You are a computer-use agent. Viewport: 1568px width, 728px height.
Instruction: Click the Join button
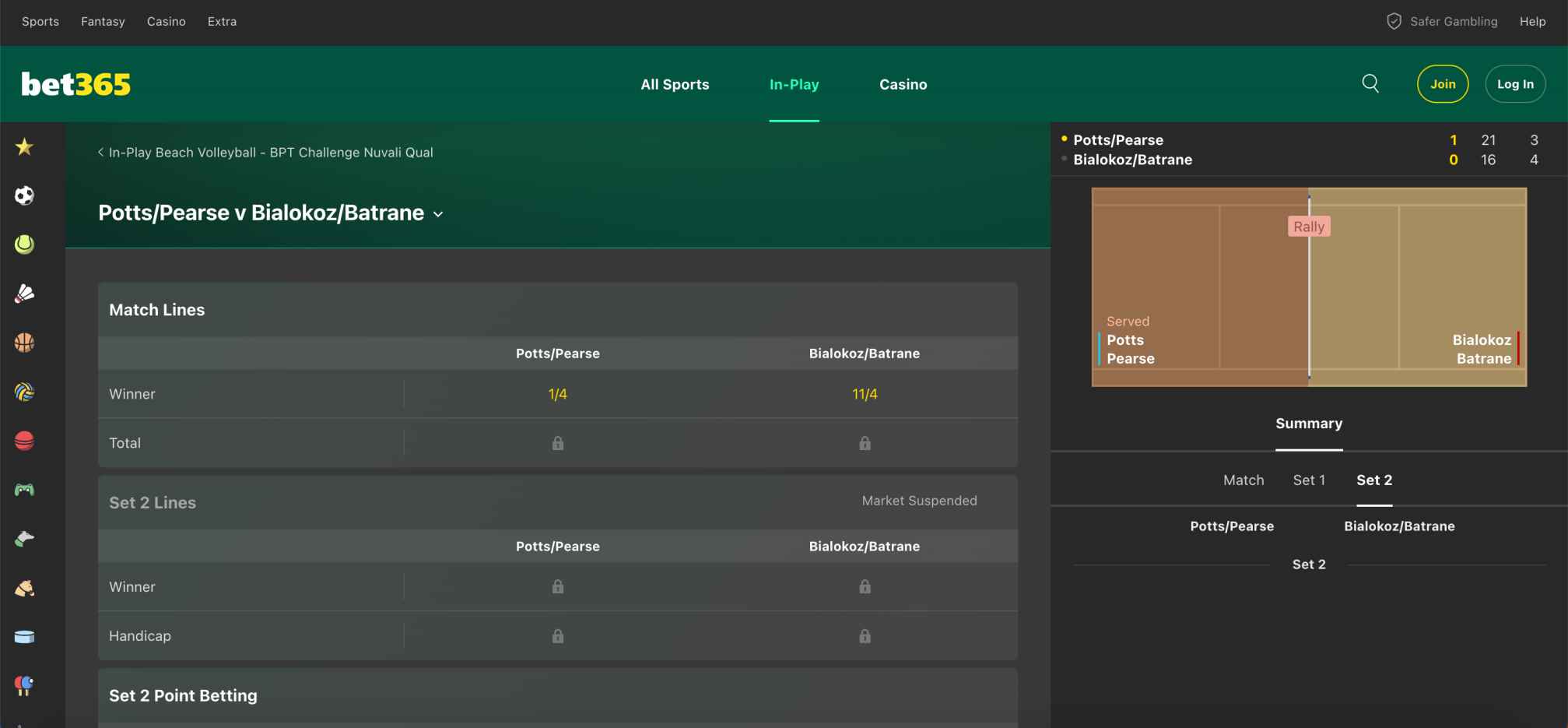pyautogui.click(x=1443, y=83)
